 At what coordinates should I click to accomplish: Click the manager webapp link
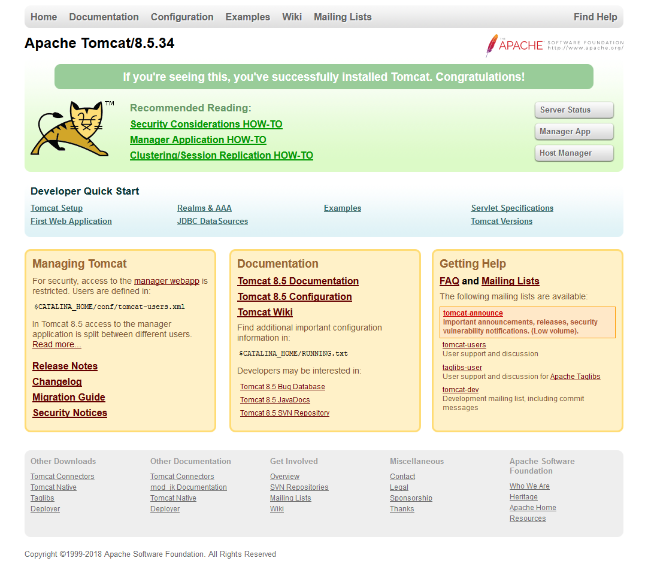pos(167,281)
